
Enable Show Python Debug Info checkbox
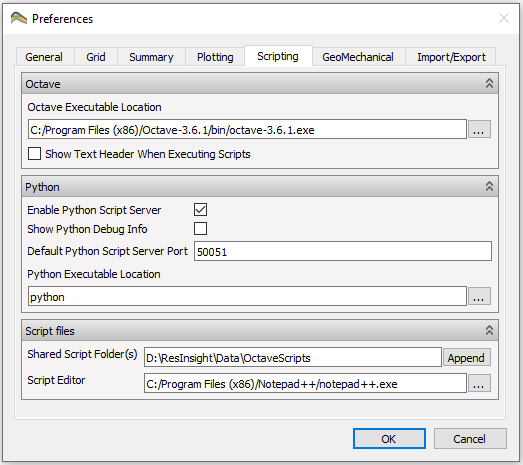pos(200,229)
